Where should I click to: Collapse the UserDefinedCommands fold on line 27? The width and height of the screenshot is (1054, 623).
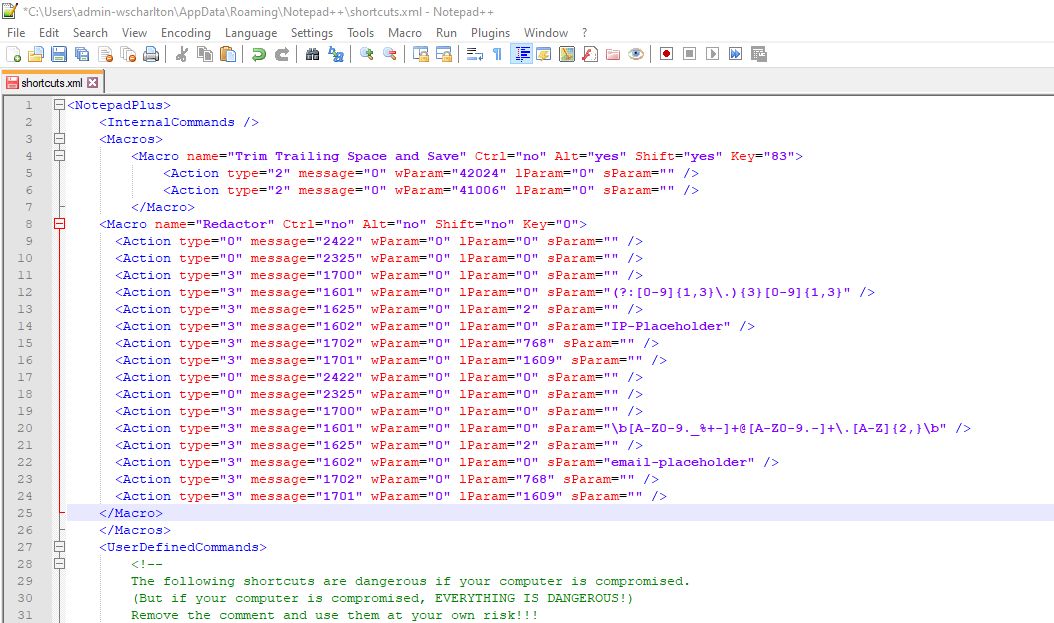[59, 547]
